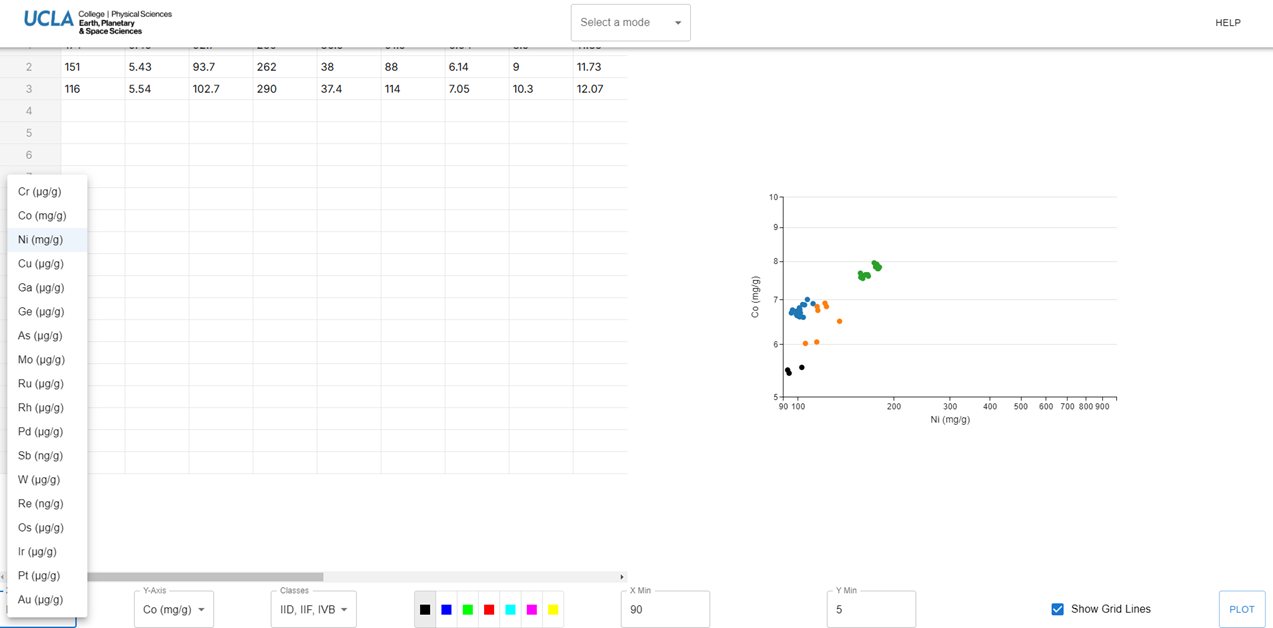This screenshot has height=628, width=1273.
Task: Select row header 2
Action: [x=29, y=67]
